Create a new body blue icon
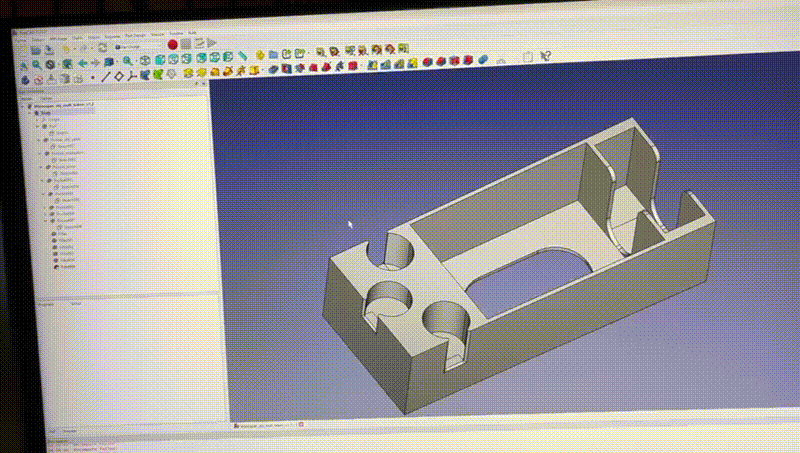Image resolution: width=800 pixels, height=453 pixels. 26,80
